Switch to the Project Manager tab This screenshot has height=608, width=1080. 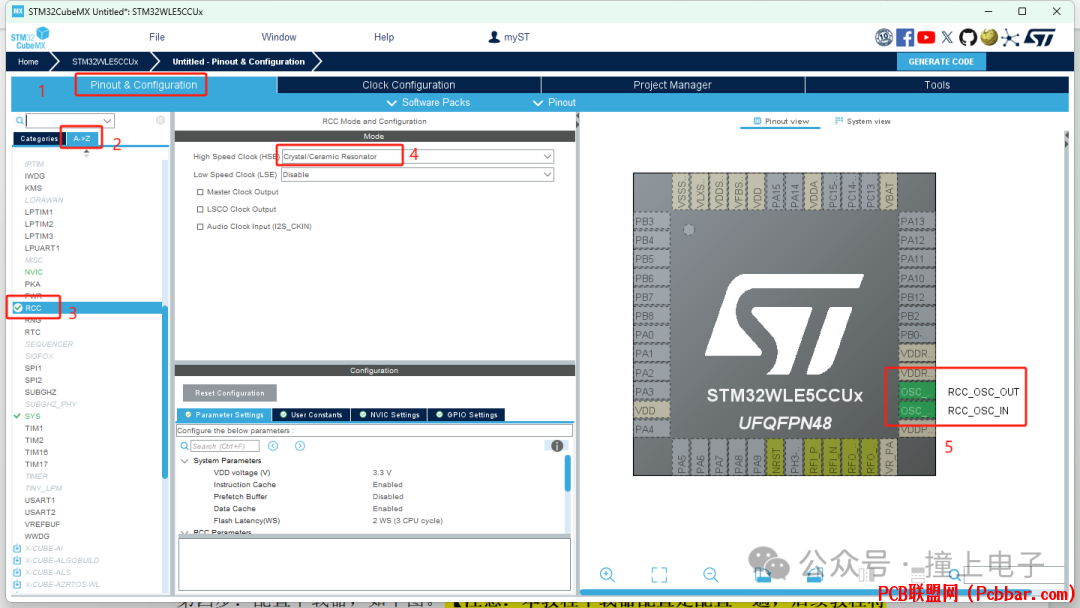(x=672, y=85)
